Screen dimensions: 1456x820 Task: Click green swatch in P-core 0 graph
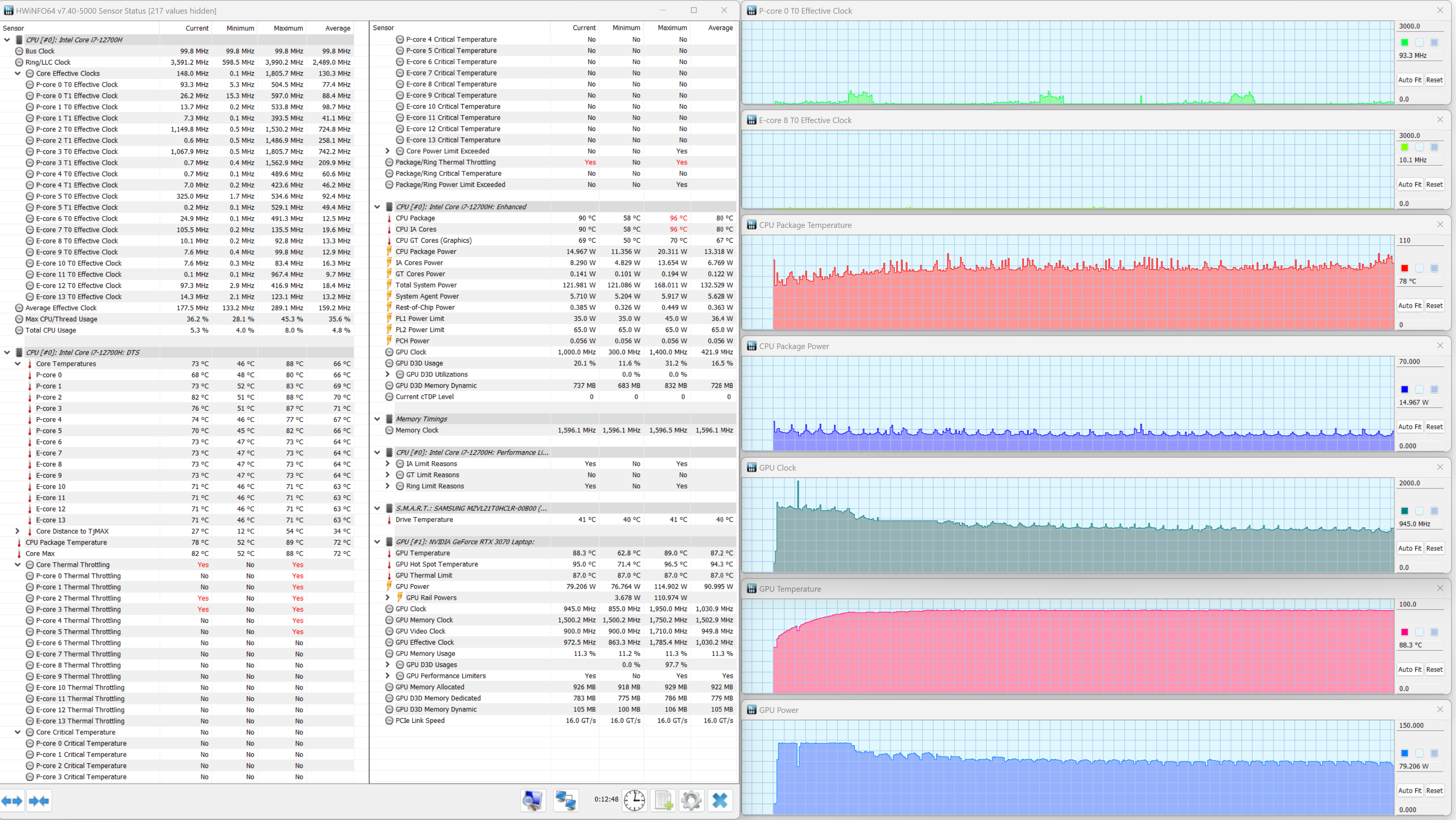point(1405,43)
